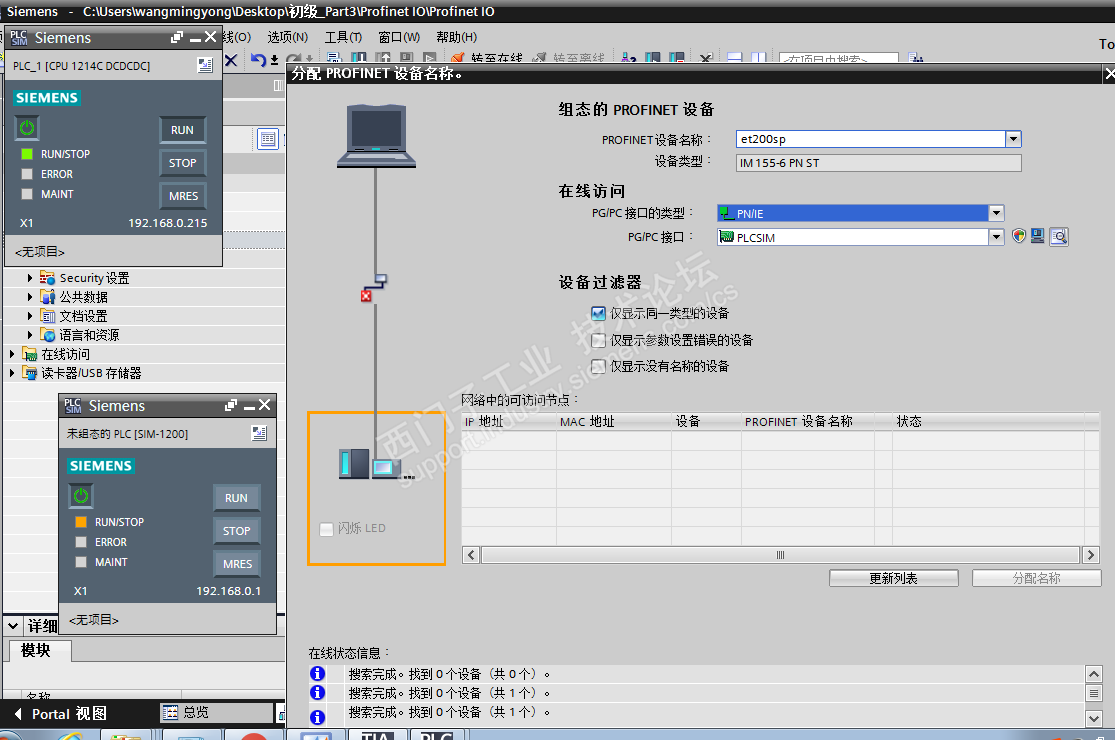Click the laptop PG/PC graphic
Image resolution: width=1115 pixels, height=740 pixels.
(x=376, y=136)
